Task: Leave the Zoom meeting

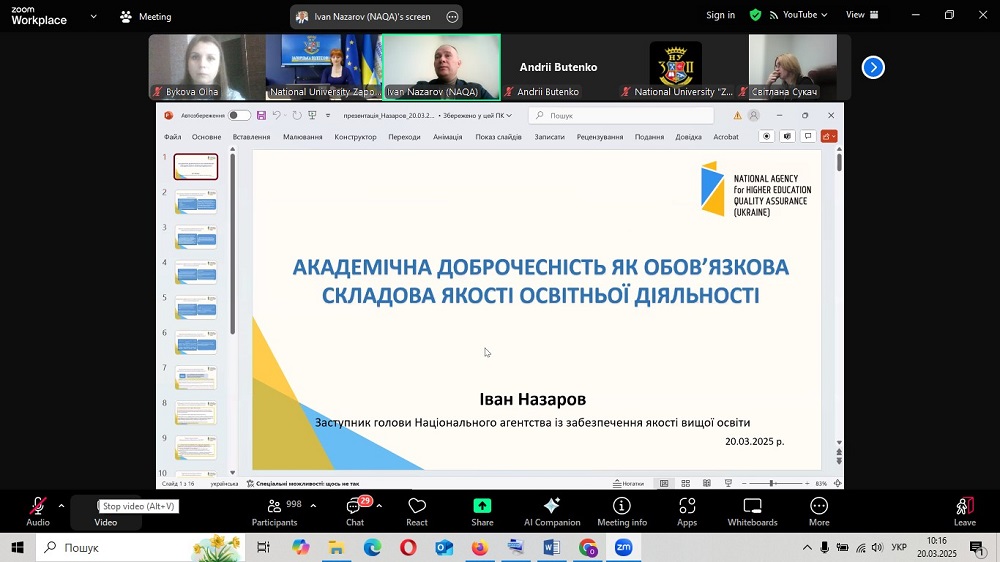Action: [x=964, y=510]
